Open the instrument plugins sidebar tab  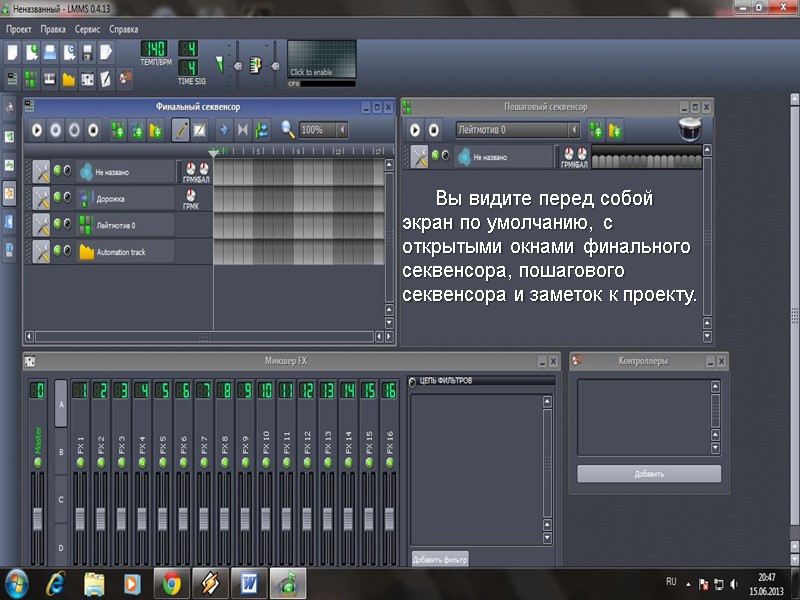(x=10, y=108)
